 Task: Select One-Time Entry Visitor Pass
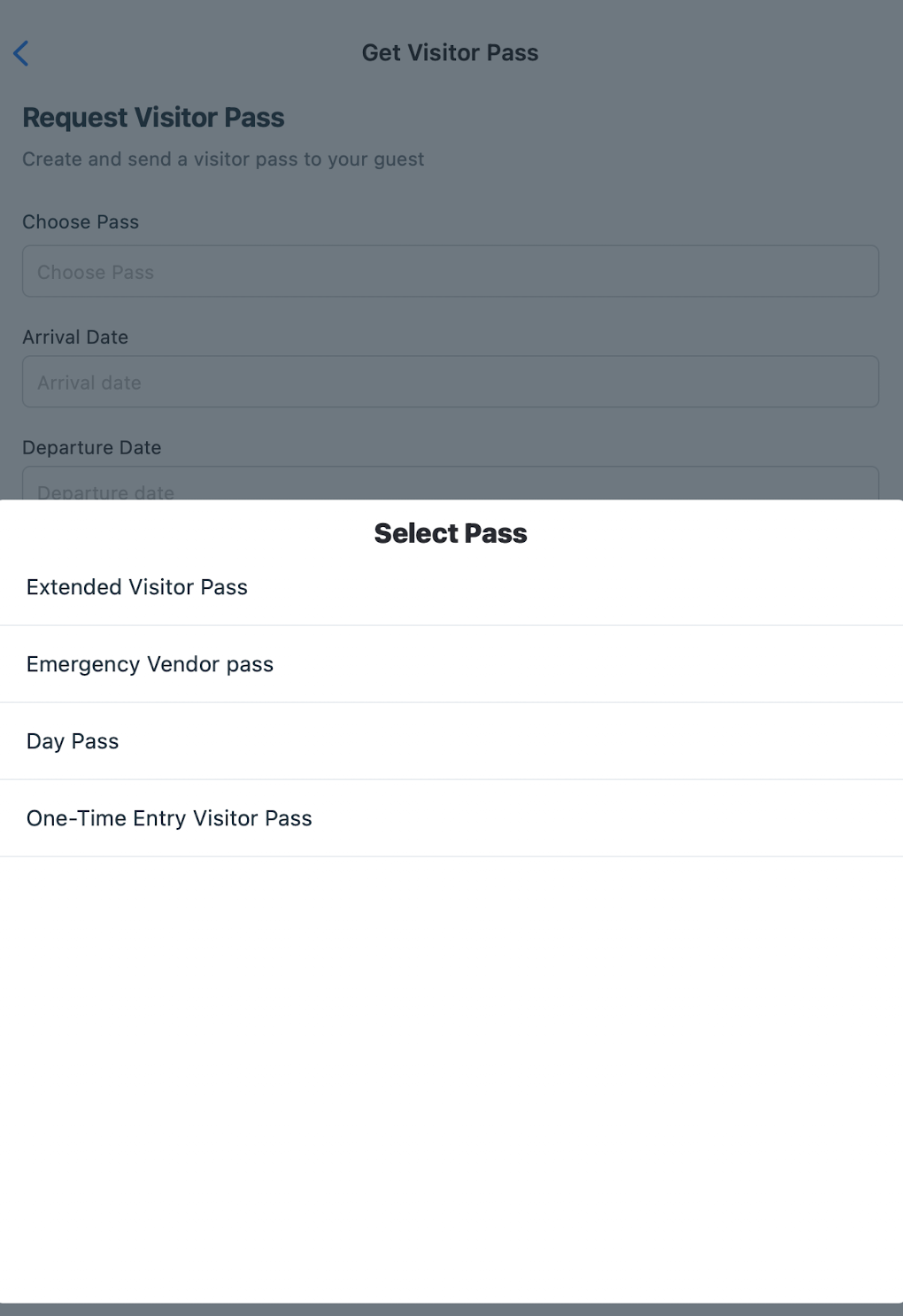pos(169,818)
